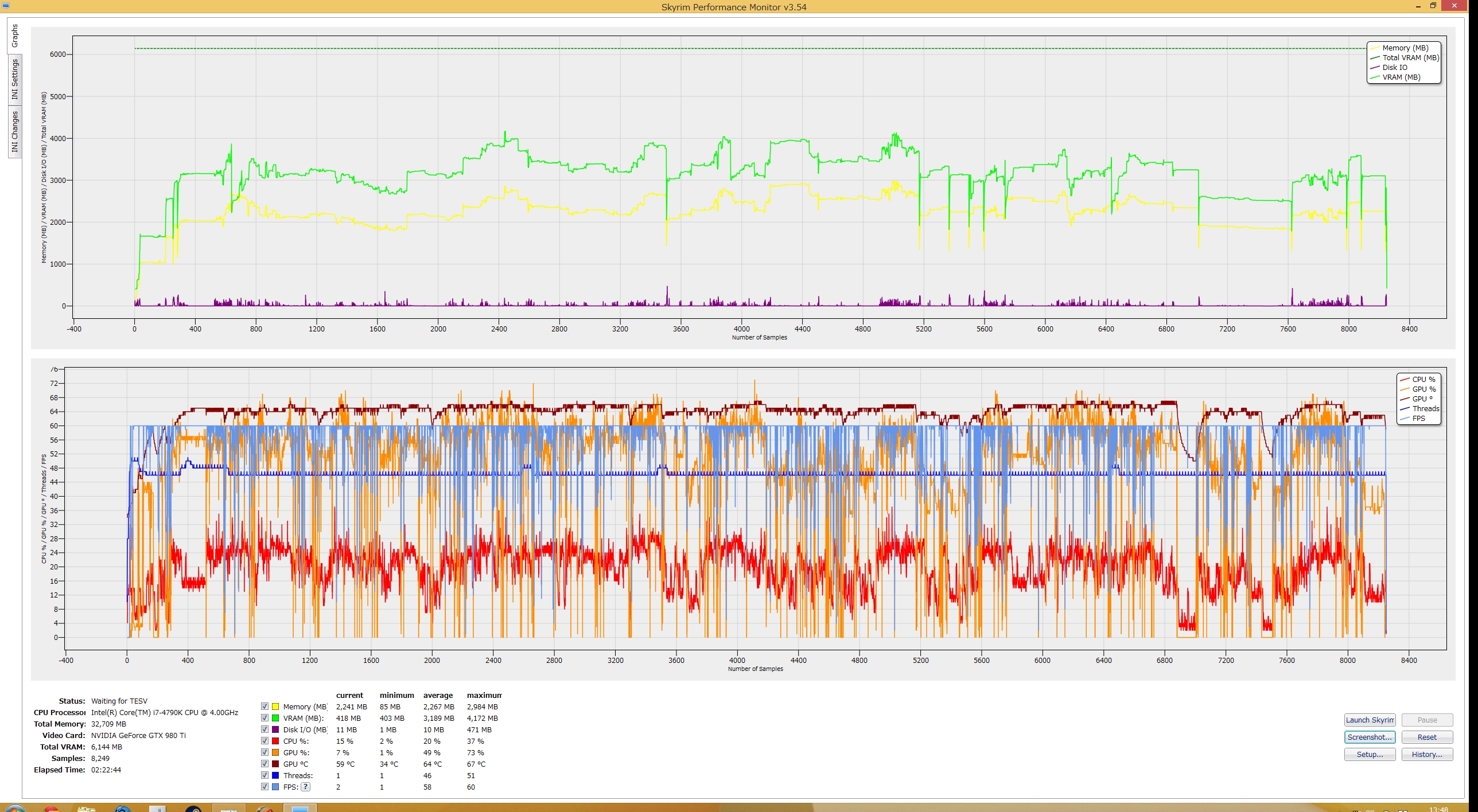Uncheck the Threads series checkbox

265,775
